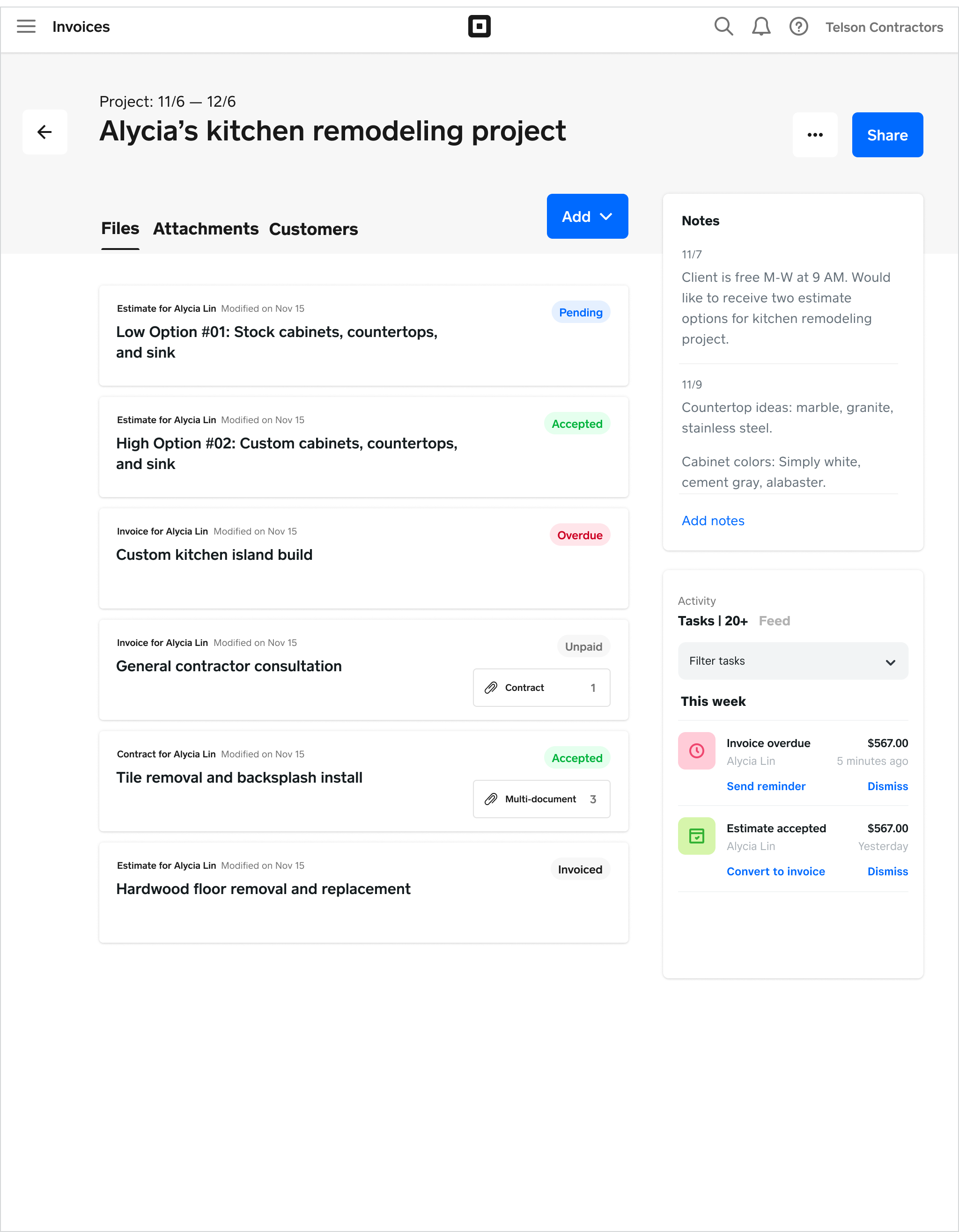
Task: Open the Custom kitchen island build invoice
Action: click(214, 555)
